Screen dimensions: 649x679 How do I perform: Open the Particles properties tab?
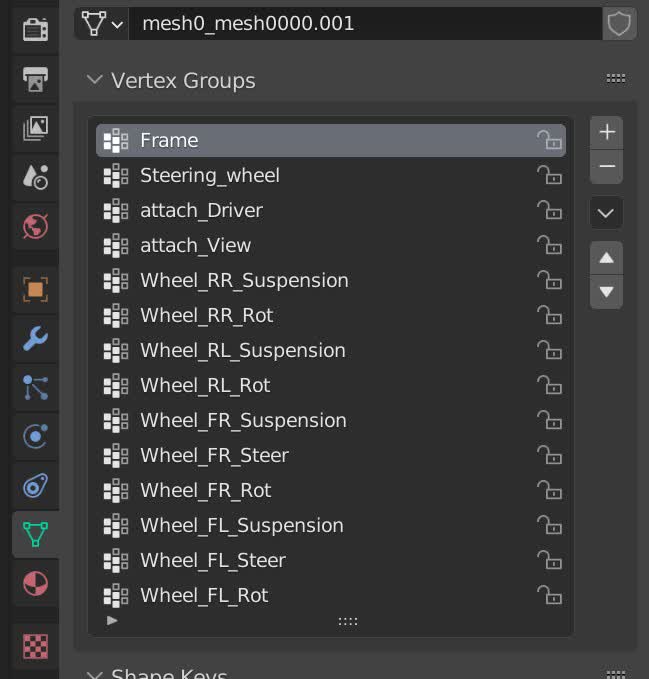(x=35, y=387)
